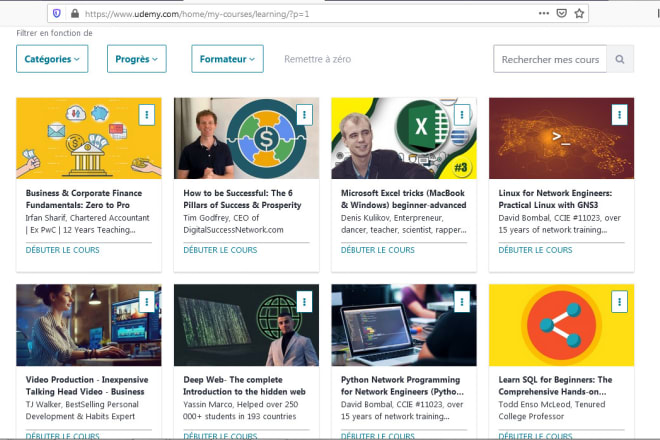660x440 pixels.
Task: Click title How to be Successful: The 6 Pillars
Action: point(242,199)
